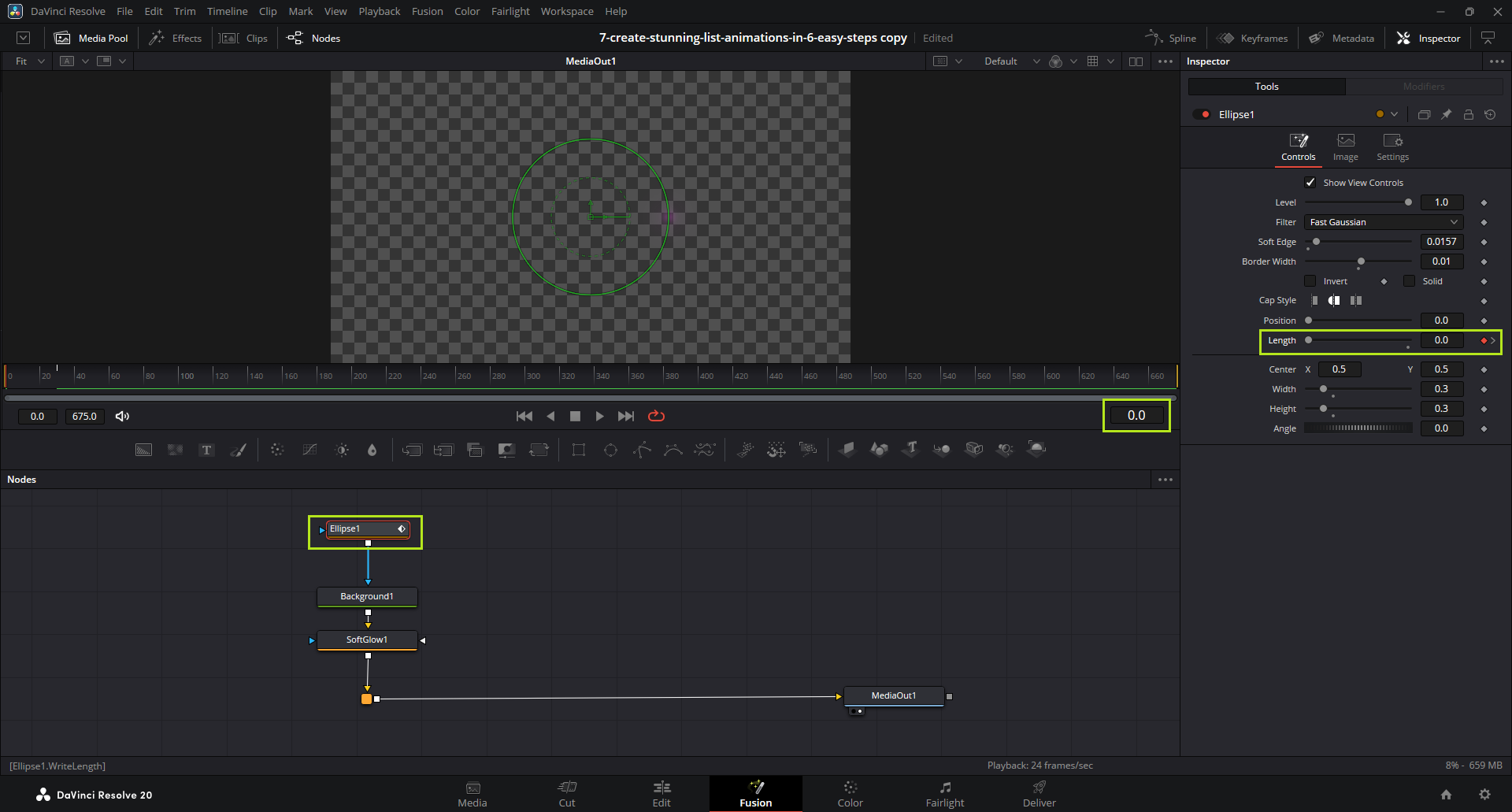Pin the Ellipse1 inspector controls
Image resolution: width=1512 pixels, height=812 pixels.
click(x=1446, y=115)
